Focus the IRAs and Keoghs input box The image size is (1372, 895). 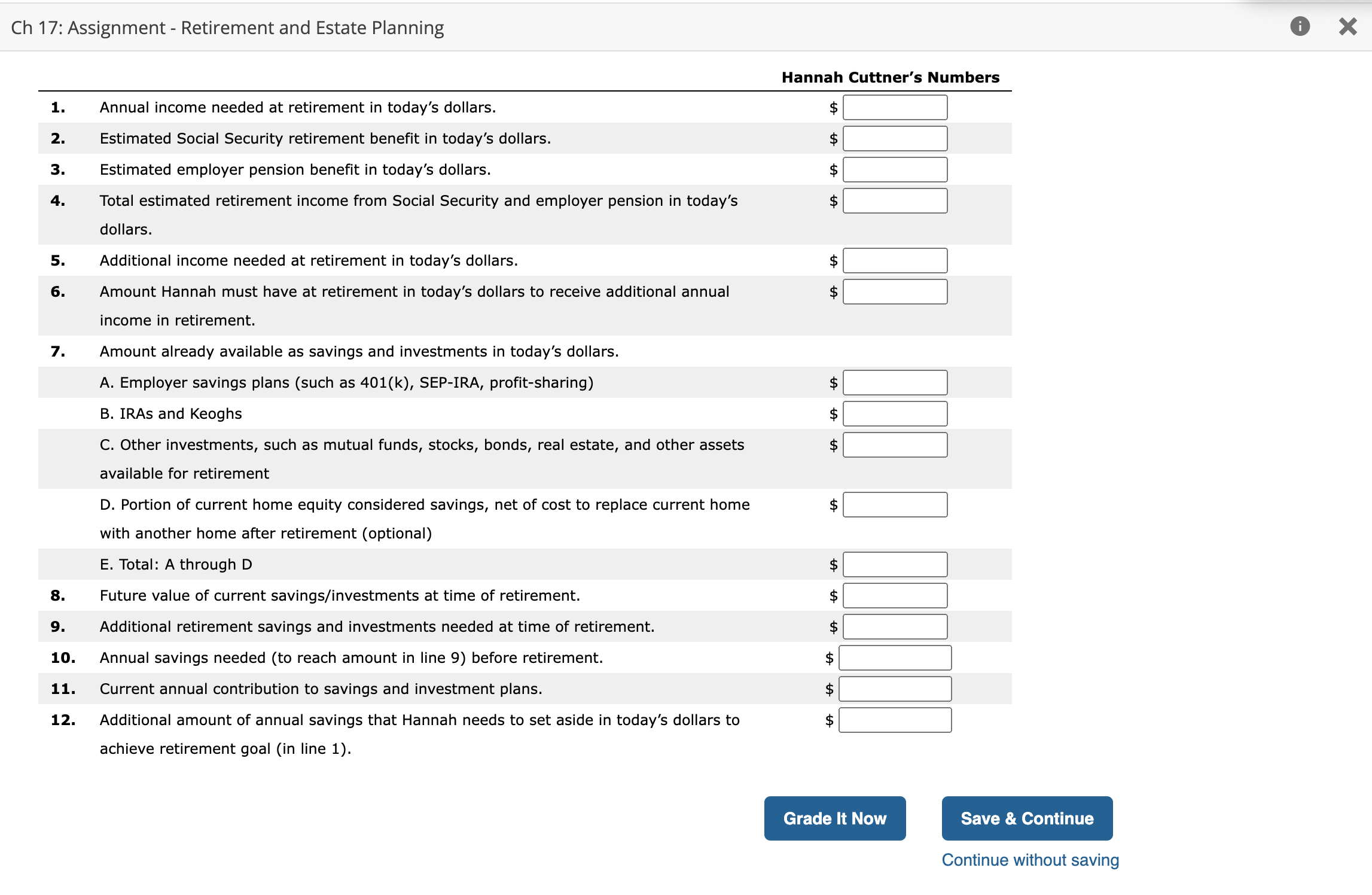895,414
